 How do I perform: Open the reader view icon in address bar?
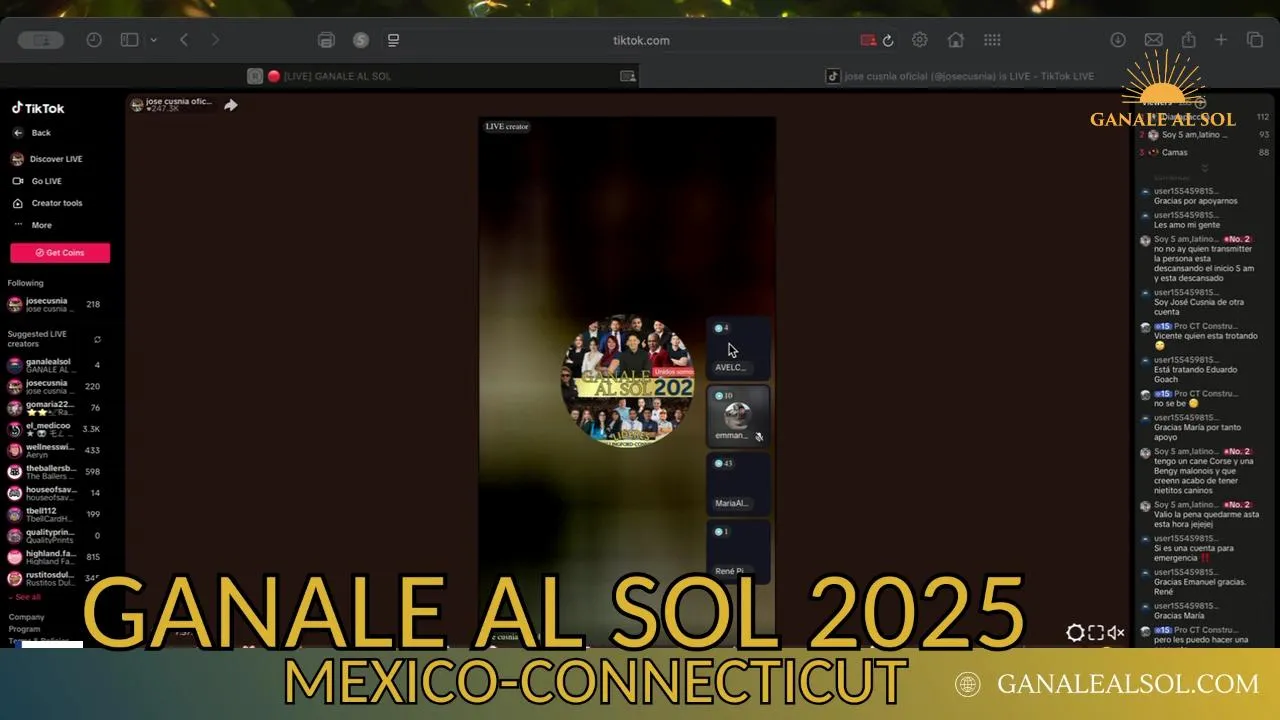pos(394,40)
